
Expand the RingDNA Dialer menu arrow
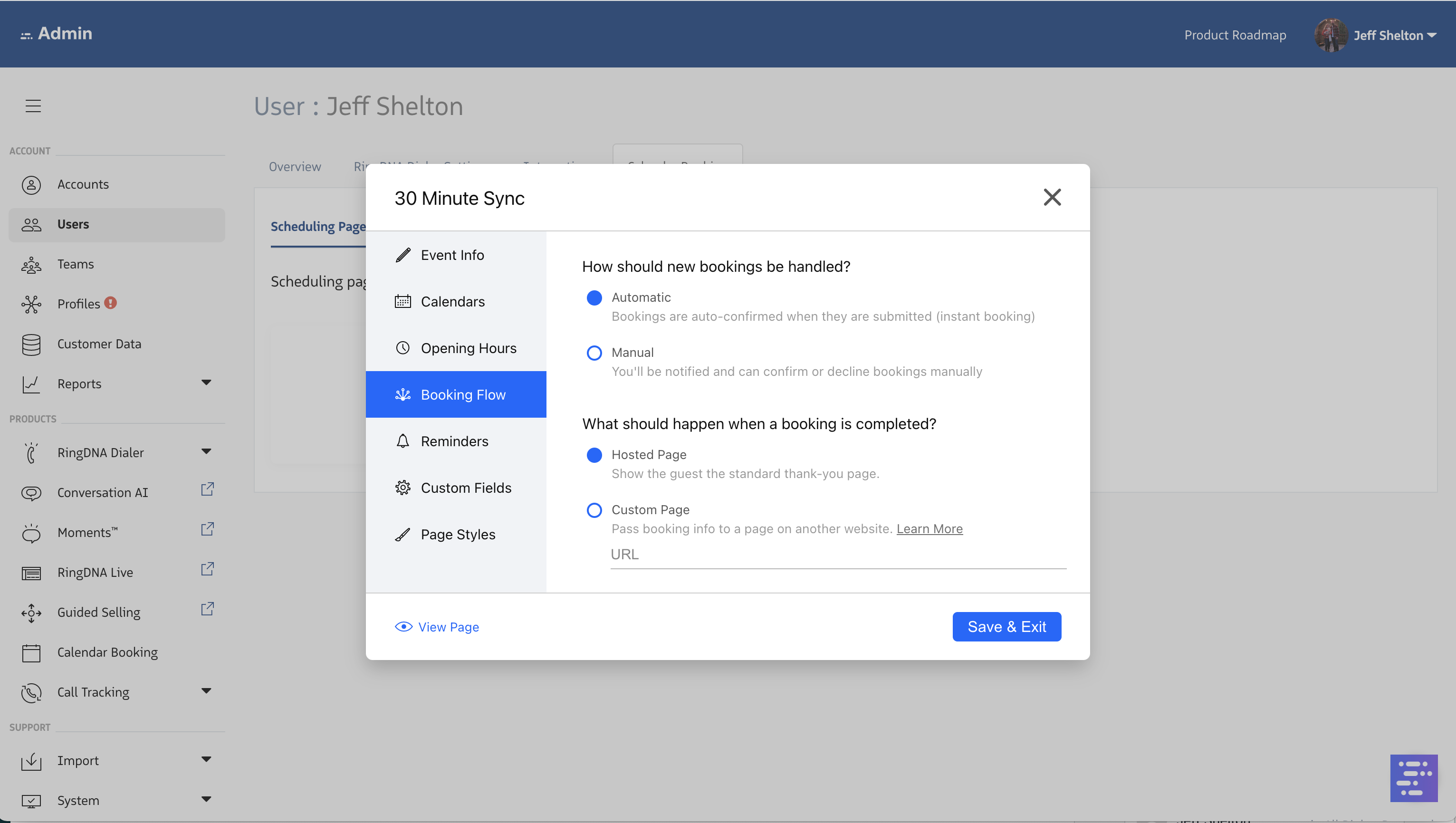coord(206,451)
